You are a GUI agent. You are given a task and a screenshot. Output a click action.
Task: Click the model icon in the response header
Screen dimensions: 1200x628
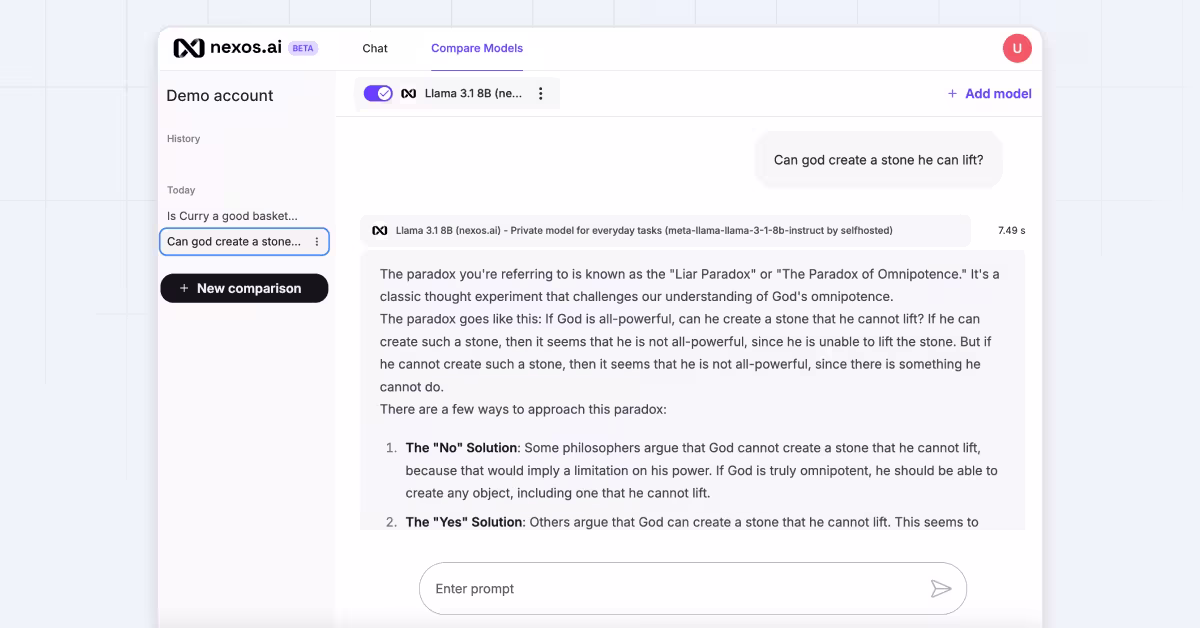click(380, 230)
